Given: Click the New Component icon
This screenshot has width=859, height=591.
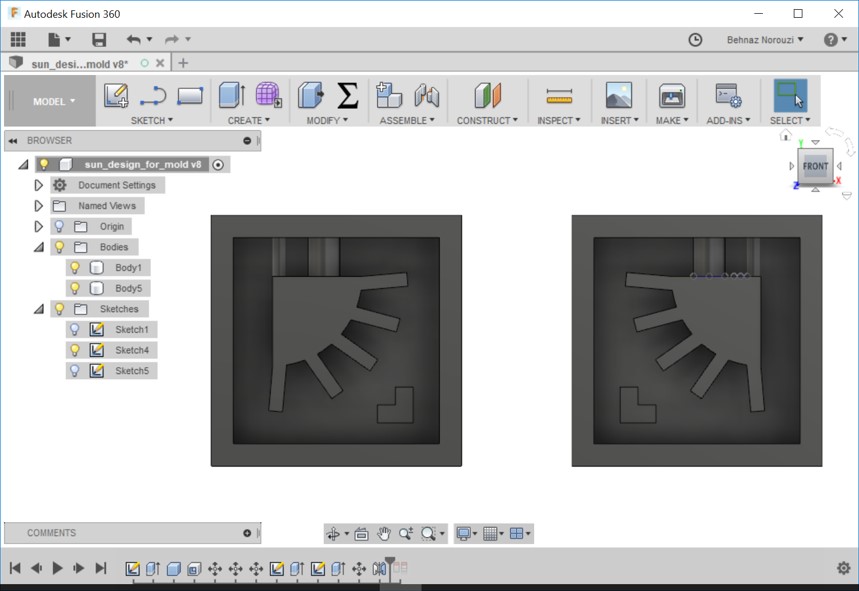Looking at the screenshot, I should pyautogui.click(x=389, y=95).
